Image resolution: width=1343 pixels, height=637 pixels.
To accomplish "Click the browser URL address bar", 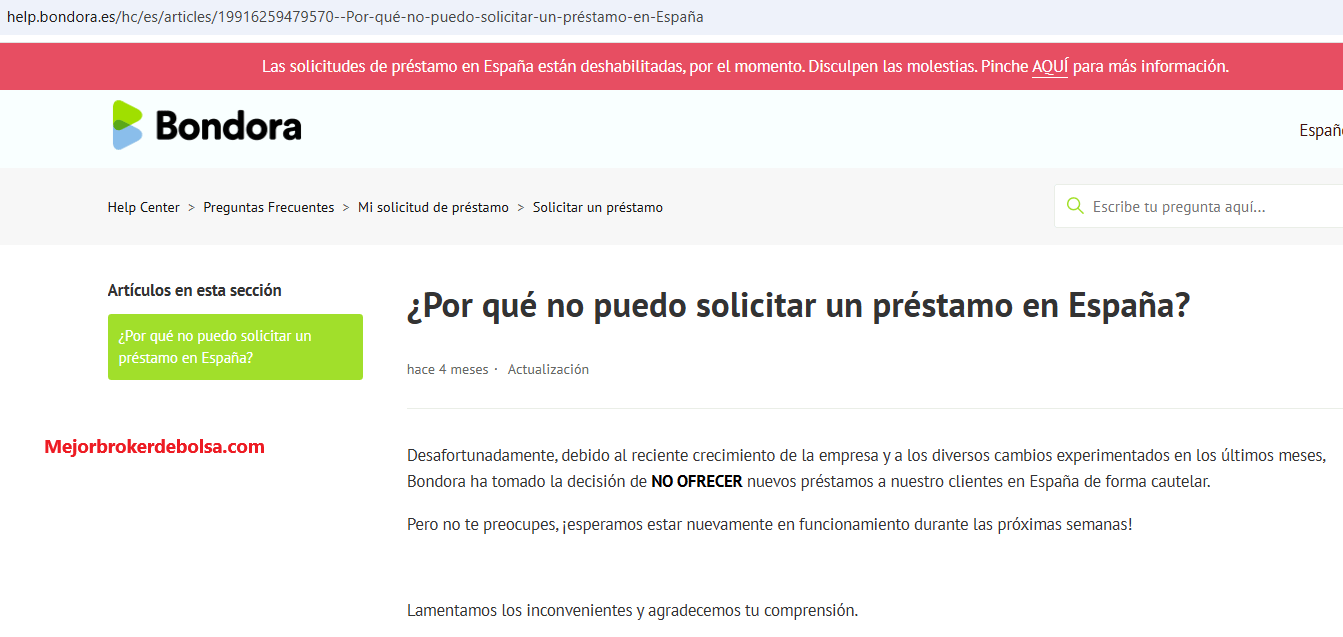I will pyautogui.click(x=671, y=17).
